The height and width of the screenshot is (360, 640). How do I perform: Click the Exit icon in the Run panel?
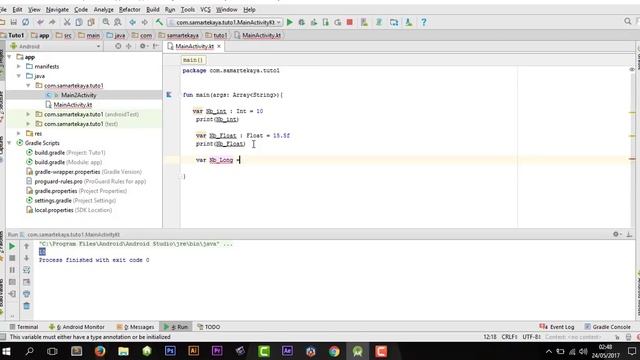pos(12,293)
